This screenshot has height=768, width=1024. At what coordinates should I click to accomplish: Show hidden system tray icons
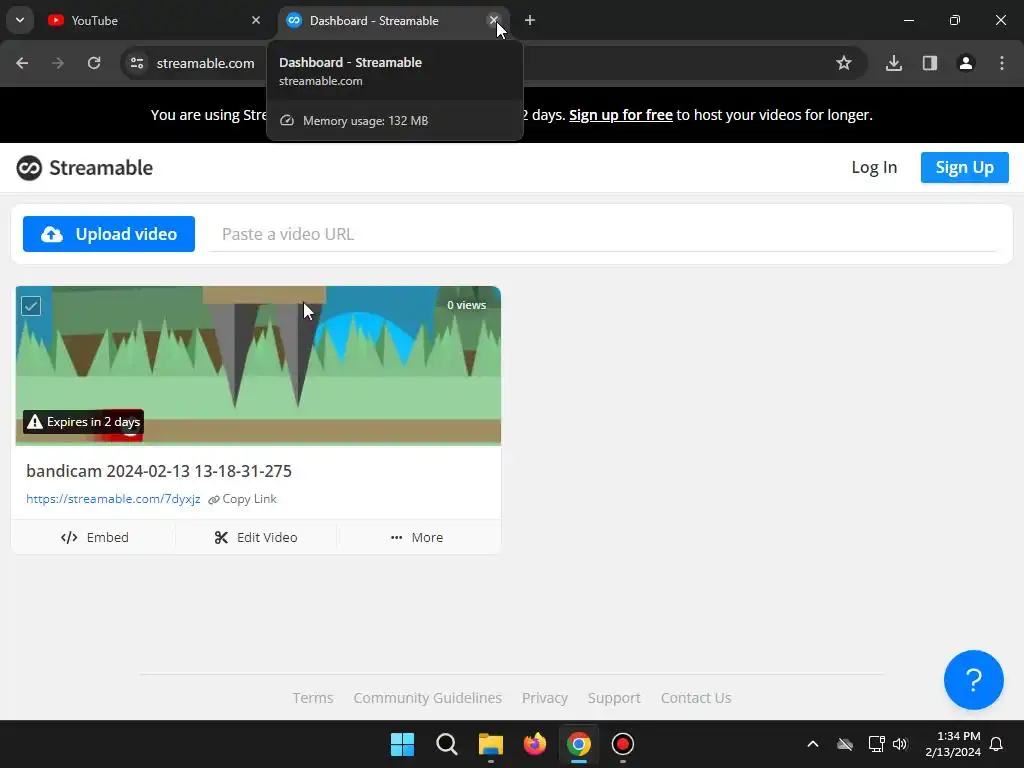(813, 744)
